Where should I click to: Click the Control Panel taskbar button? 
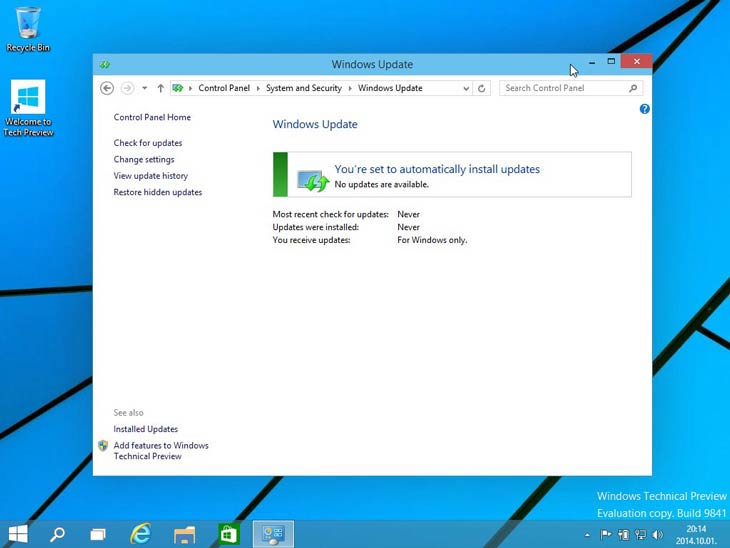(273, 534)
